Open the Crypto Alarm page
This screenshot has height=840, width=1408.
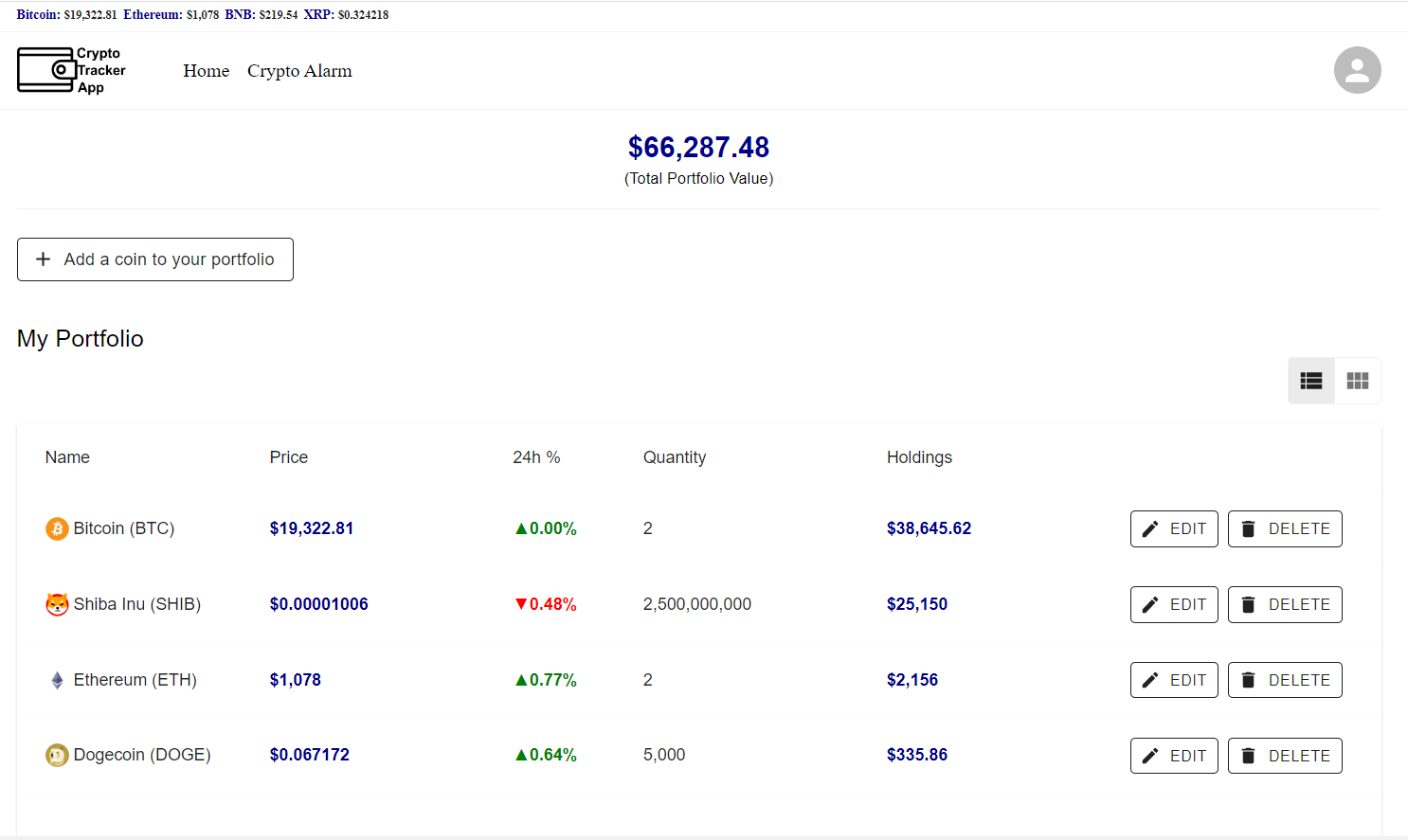299,71
